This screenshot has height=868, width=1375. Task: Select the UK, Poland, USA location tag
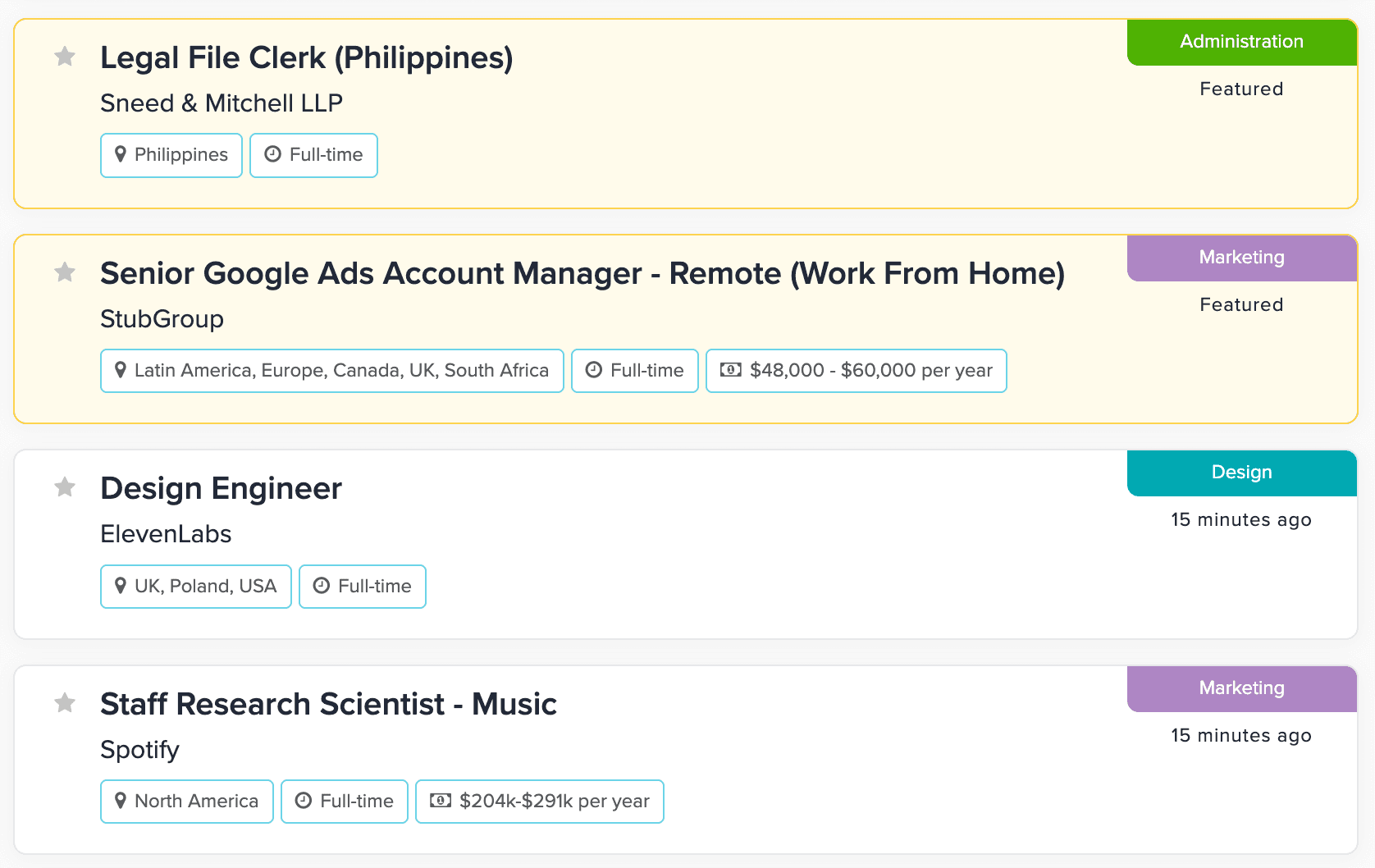click(195, 587)
